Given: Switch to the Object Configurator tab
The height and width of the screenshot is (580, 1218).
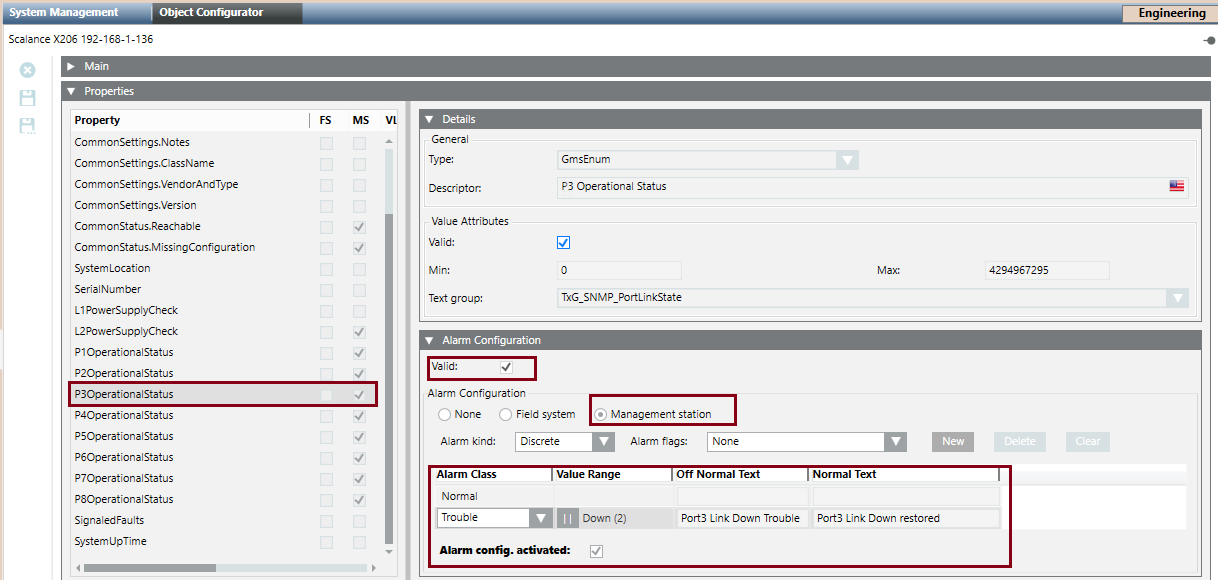Looking at the screenshot, I should coord(212,13).
